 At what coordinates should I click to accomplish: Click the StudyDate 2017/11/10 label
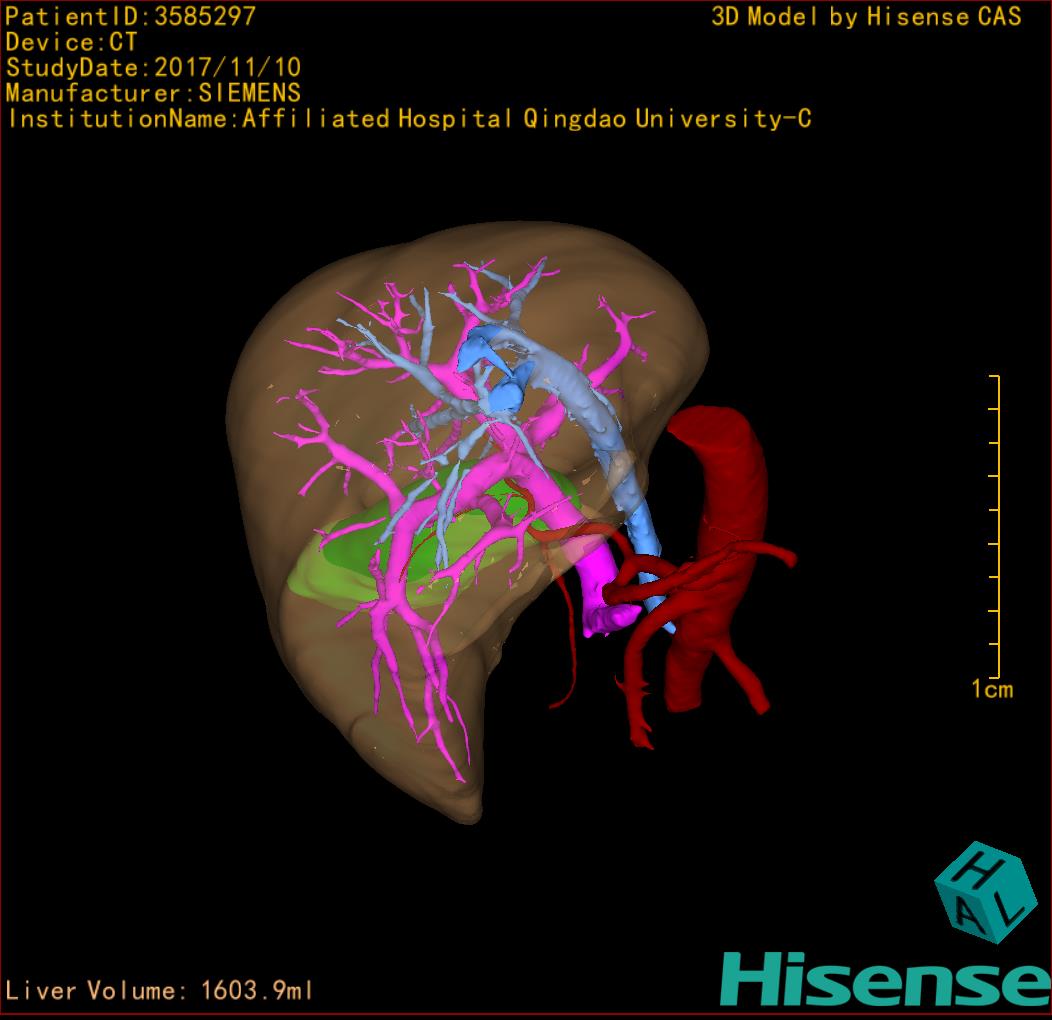[x=153, y=68]
